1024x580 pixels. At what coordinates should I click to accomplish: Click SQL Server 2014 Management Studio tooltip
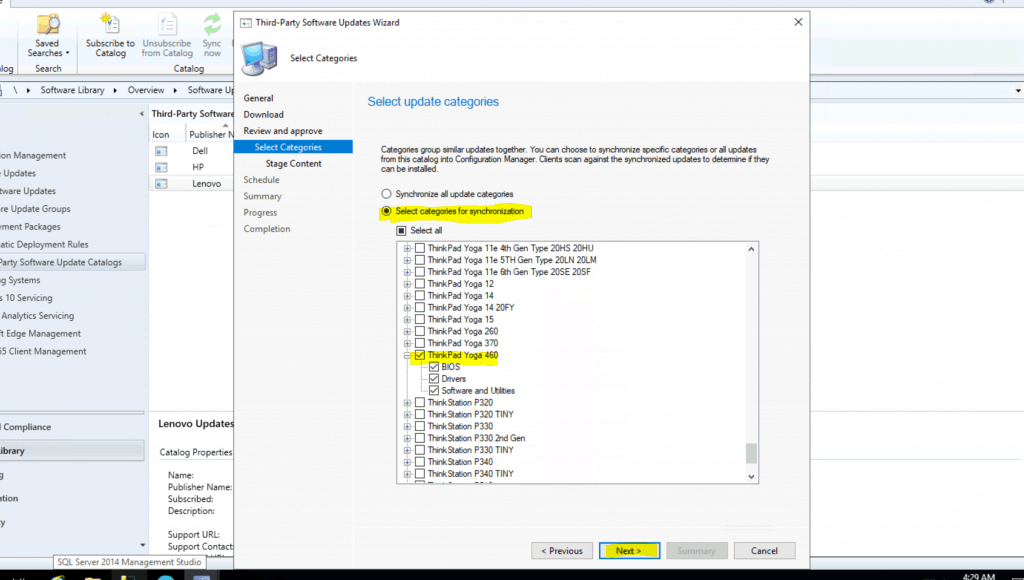[129, 562]
